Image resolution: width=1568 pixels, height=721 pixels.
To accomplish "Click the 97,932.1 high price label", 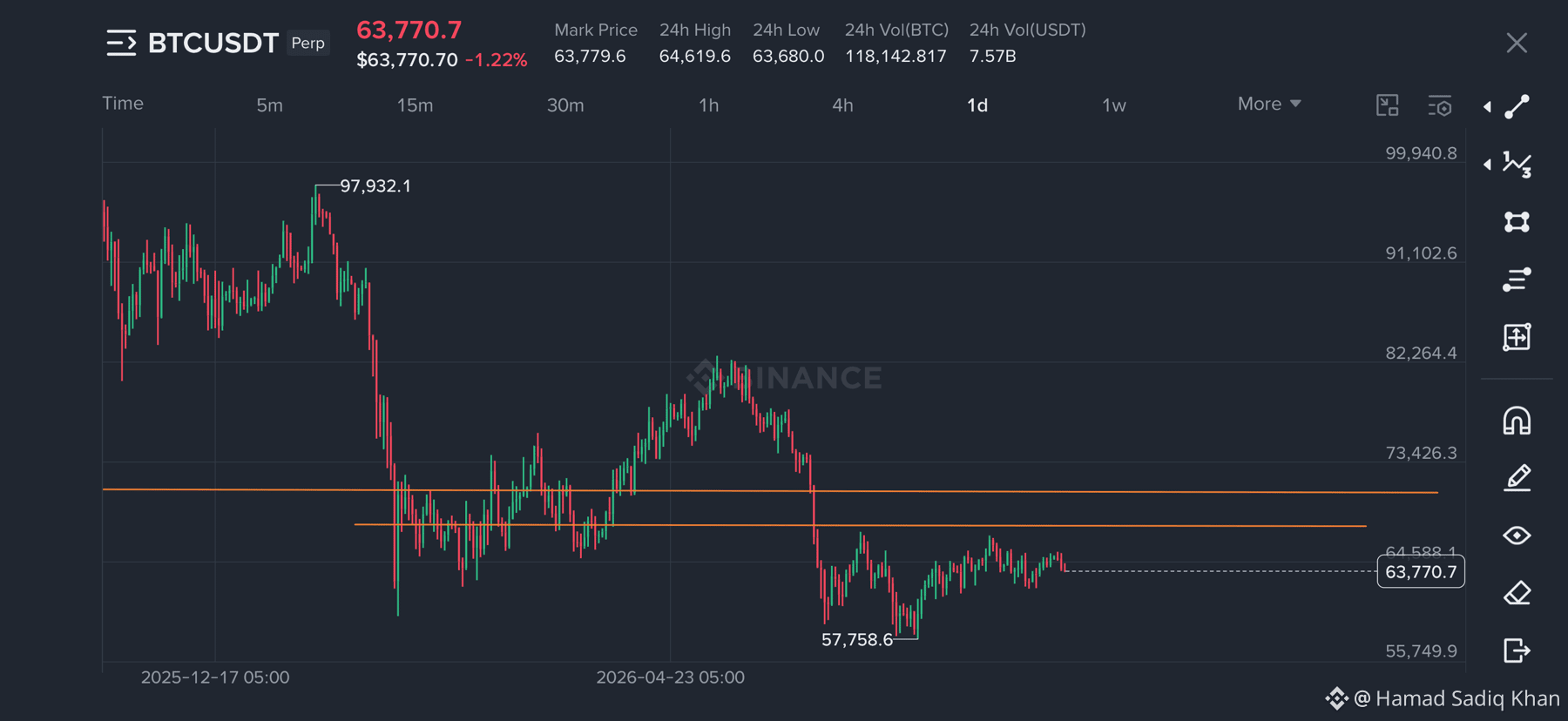I will [375, 185].
